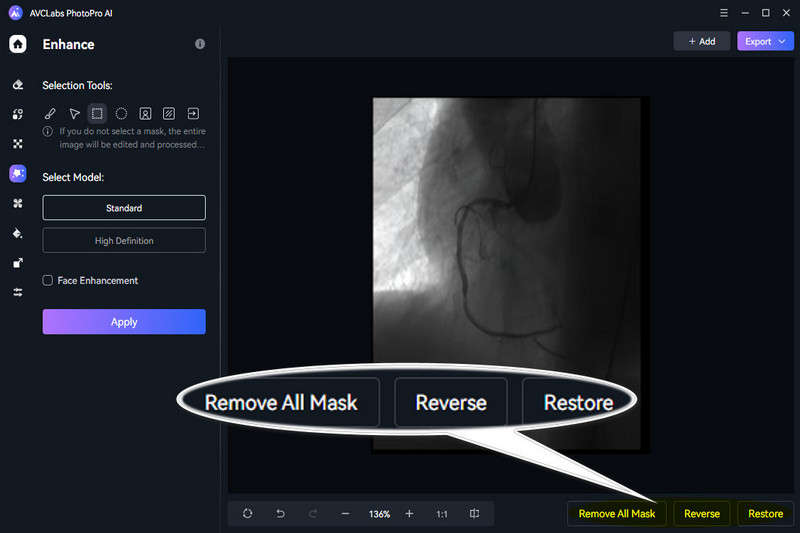Image resolution: width=800 pixels, height=533 pixels.
Task: Choose the arrow pointer selection tool
Action: 73,114
